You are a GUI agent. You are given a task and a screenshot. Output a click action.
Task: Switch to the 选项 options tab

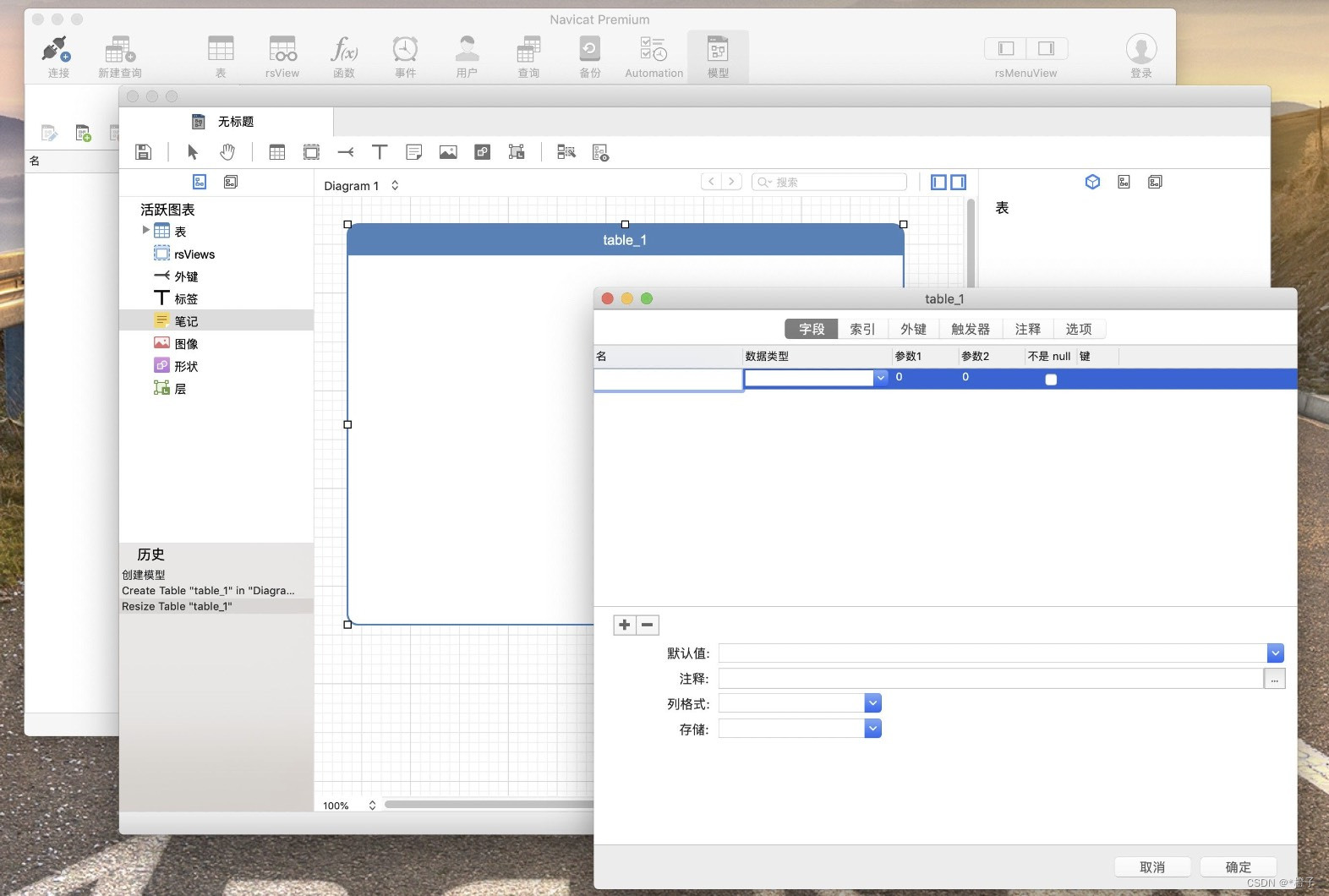1079,329
